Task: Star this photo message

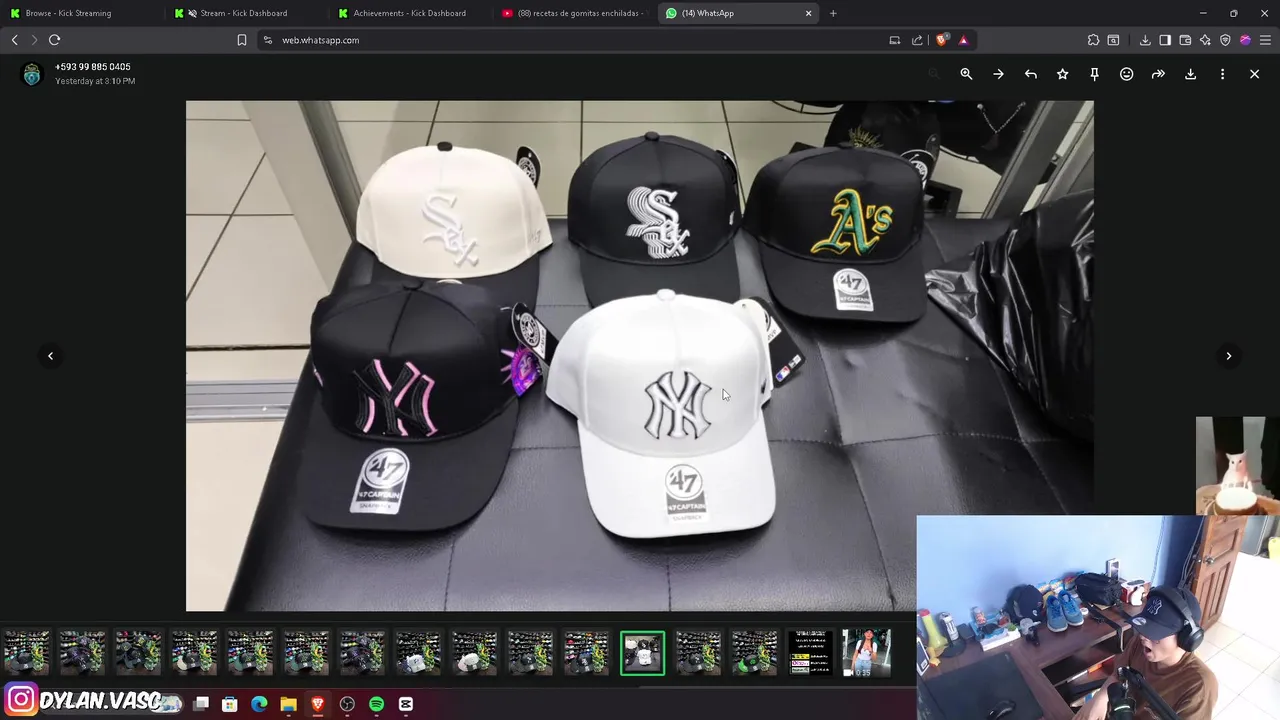Action: pos(1062,74)
